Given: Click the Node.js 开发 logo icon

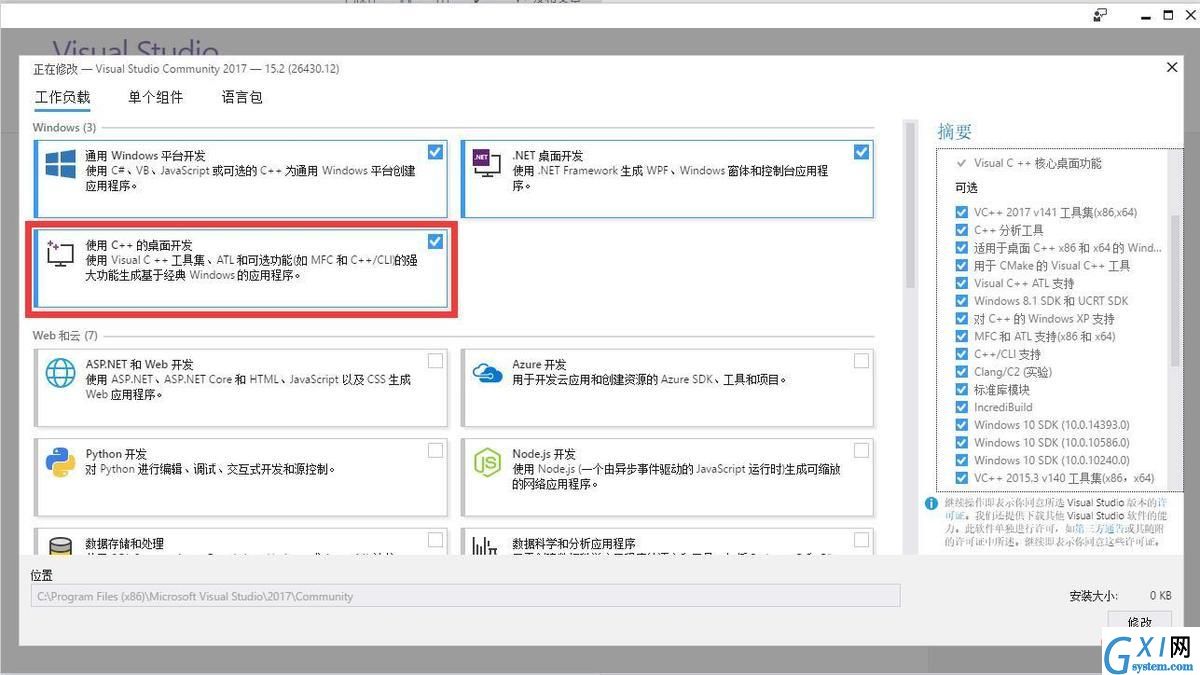Looking at the screenshot, I should (487, 462).
